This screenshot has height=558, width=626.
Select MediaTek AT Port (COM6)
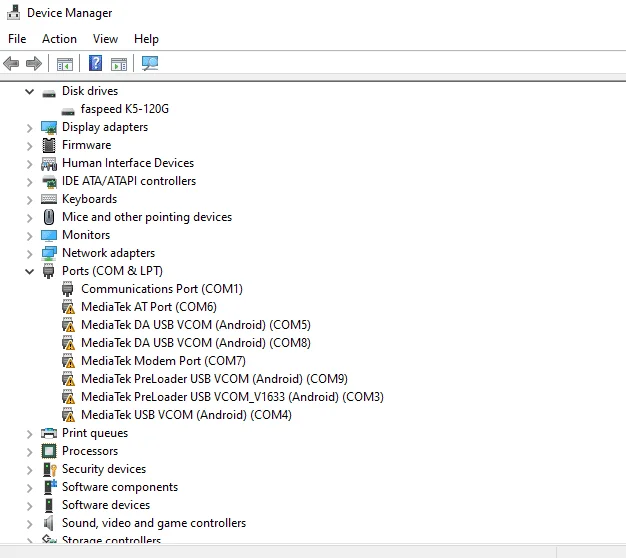(149, 307)
